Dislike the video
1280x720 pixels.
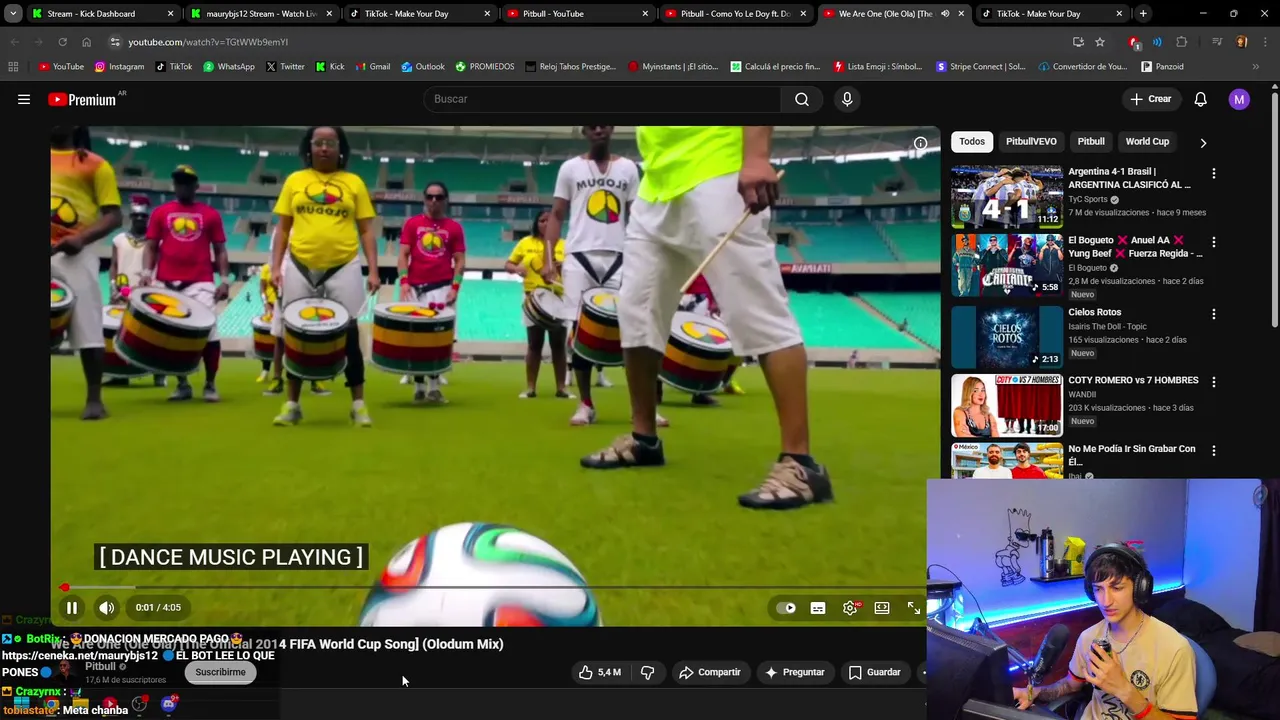coord(647,672)
